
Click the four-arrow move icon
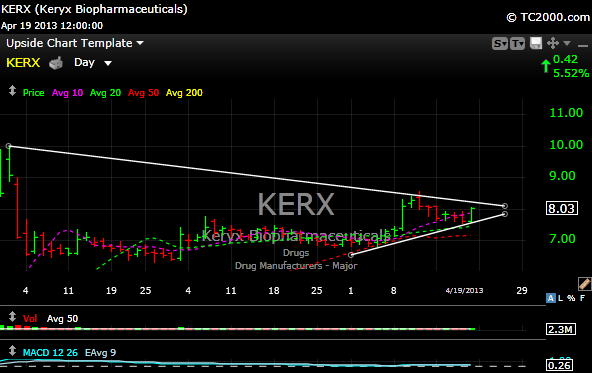click(553, 43)
